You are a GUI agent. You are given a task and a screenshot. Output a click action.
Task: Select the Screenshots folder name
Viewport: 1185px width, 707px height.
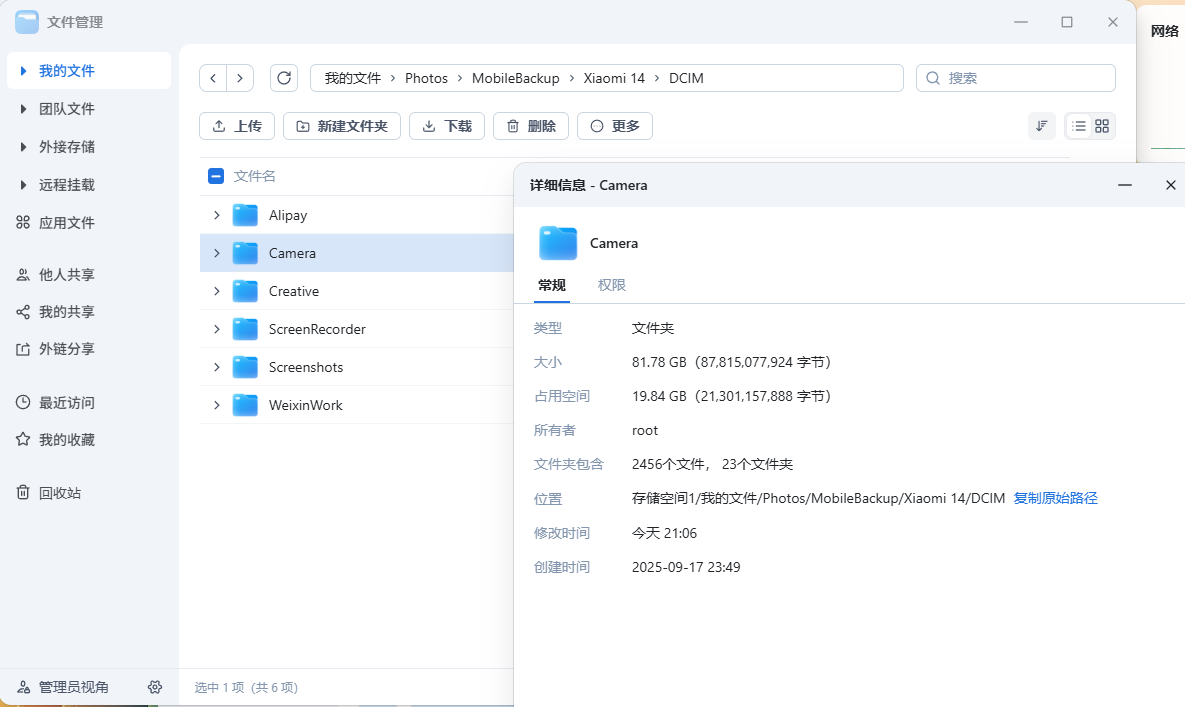point(306,367)
